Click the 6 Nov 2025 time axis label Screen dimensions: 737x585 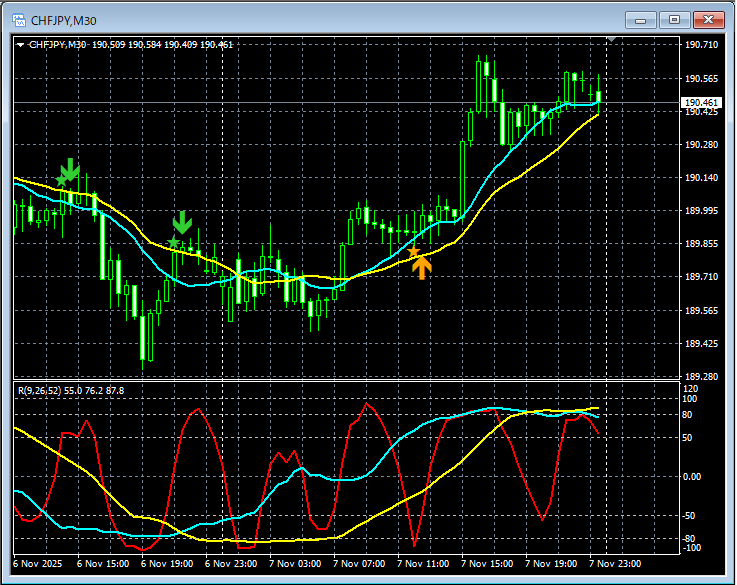coord(38,563)
